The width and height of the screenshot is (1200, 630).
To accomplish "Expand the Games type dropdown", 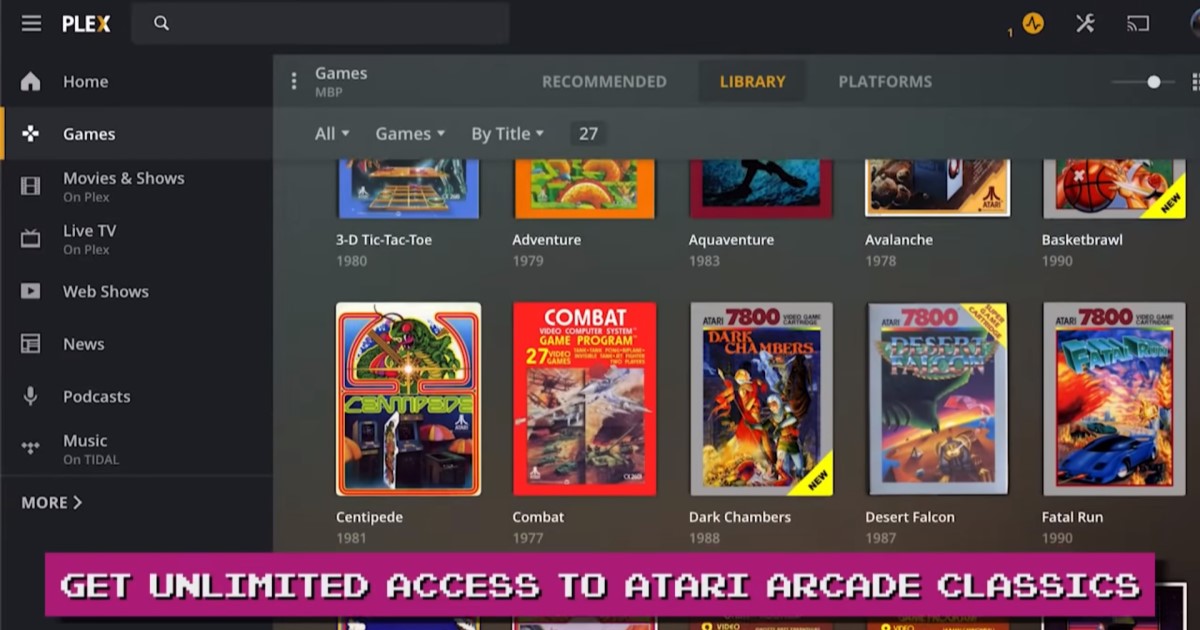I will (410, 134).
